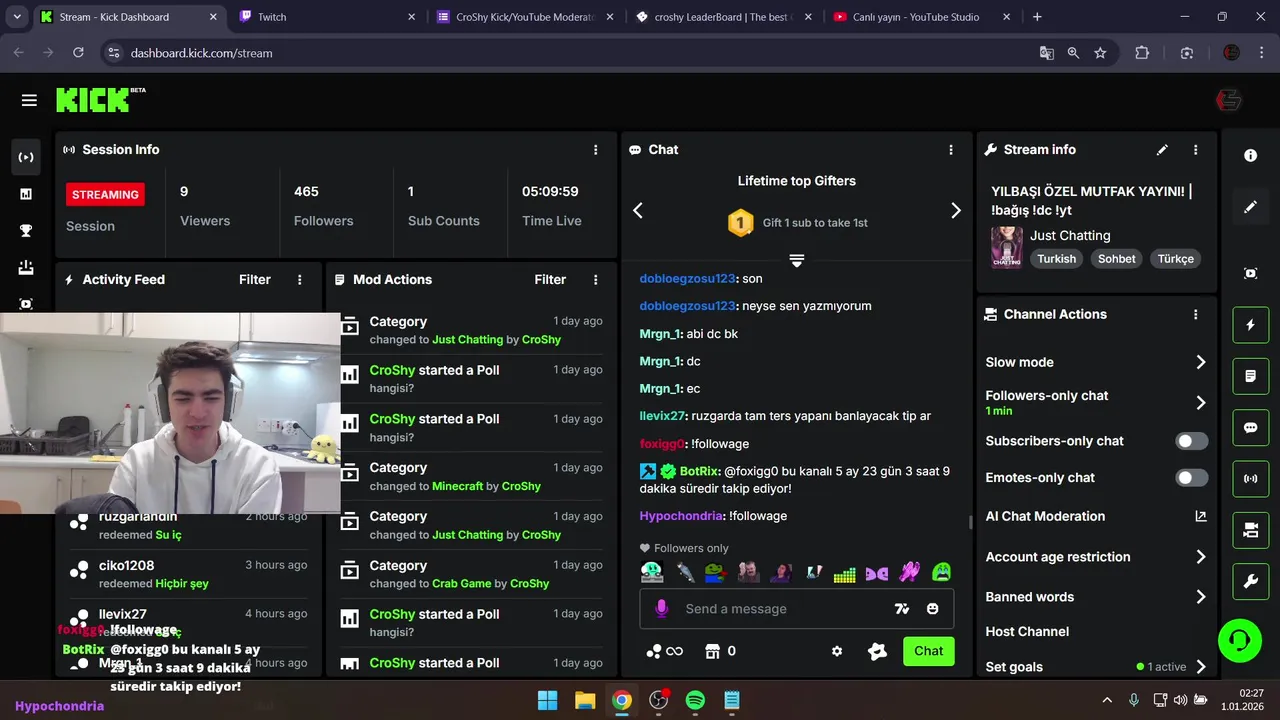The image size is (1280, 720).
Task: Switch to the Twitch browser tab
Action: (328, 17)
